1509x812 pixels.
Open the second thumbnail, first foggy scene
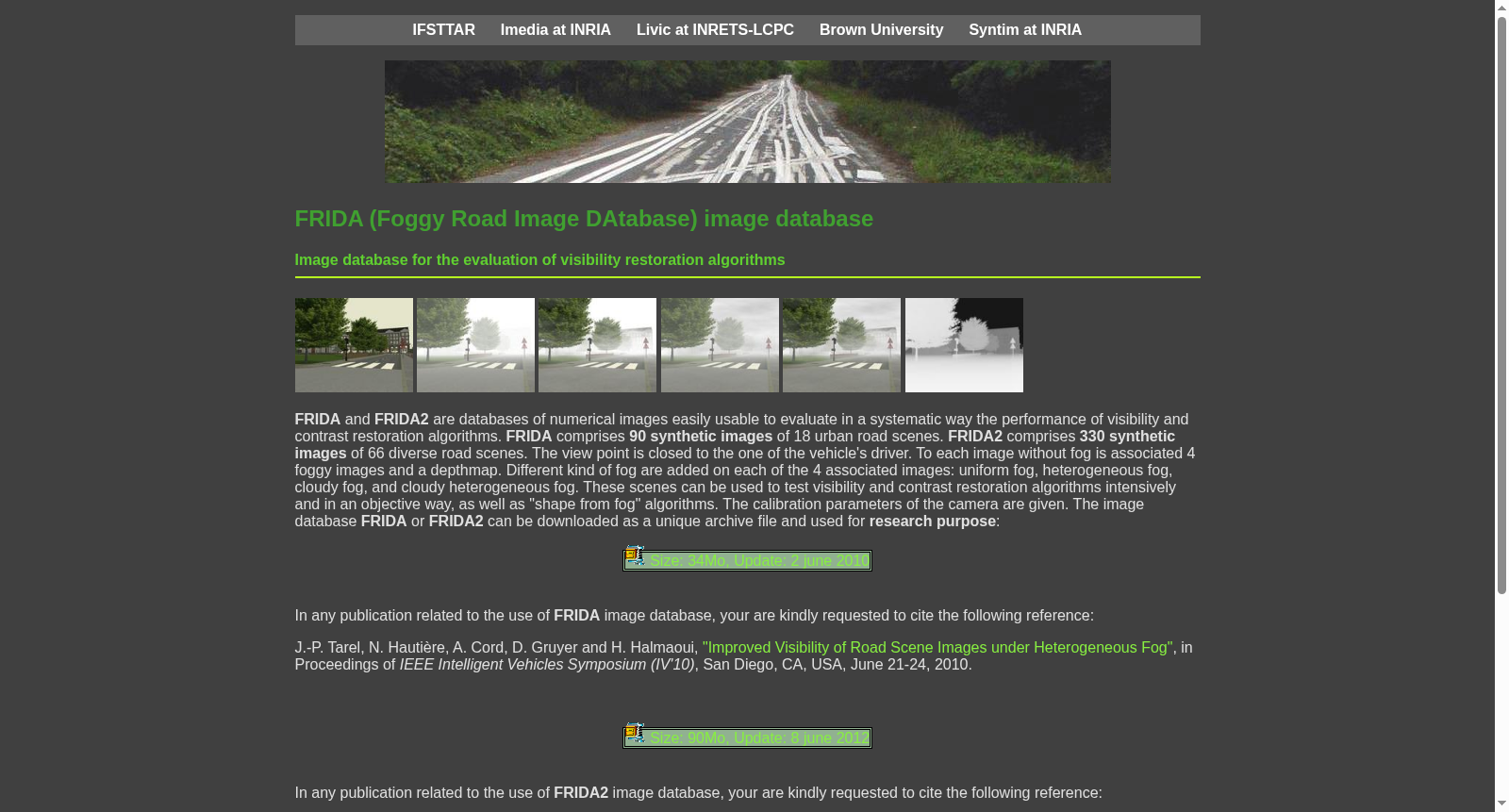coord(475,345)
